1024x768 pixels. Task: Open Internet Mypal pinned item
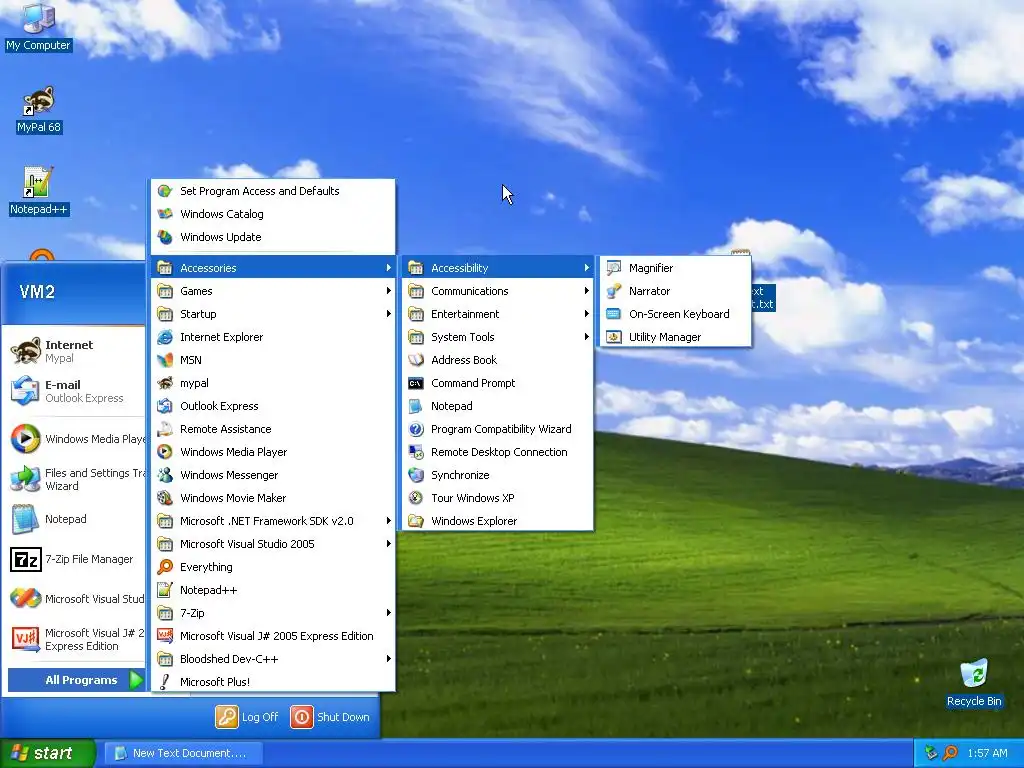click(75, 351)
